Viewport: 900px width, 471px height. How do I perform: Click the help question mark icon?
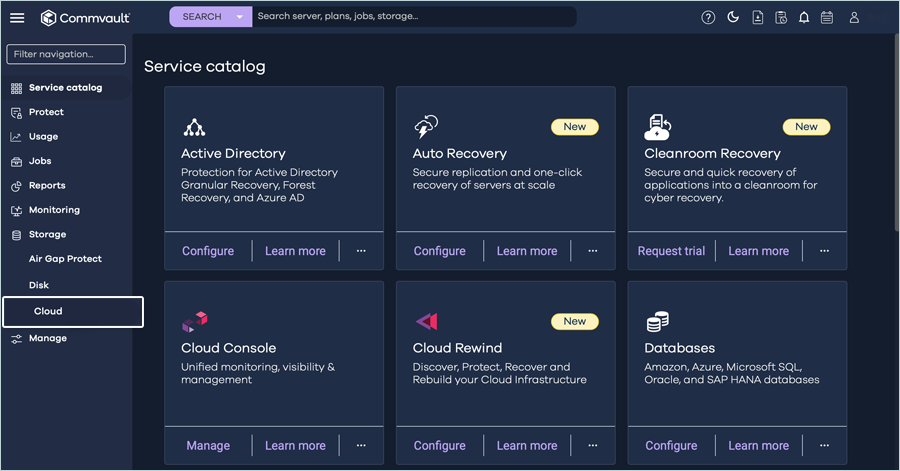708,17
